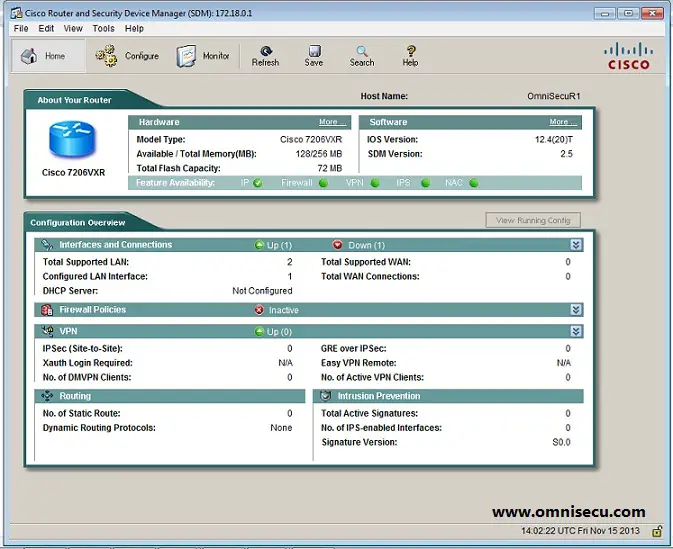Image resolution: width=673 pixels, height=549 pixels.
Task: Click the Software More link
Action: [x=563, y=122]
